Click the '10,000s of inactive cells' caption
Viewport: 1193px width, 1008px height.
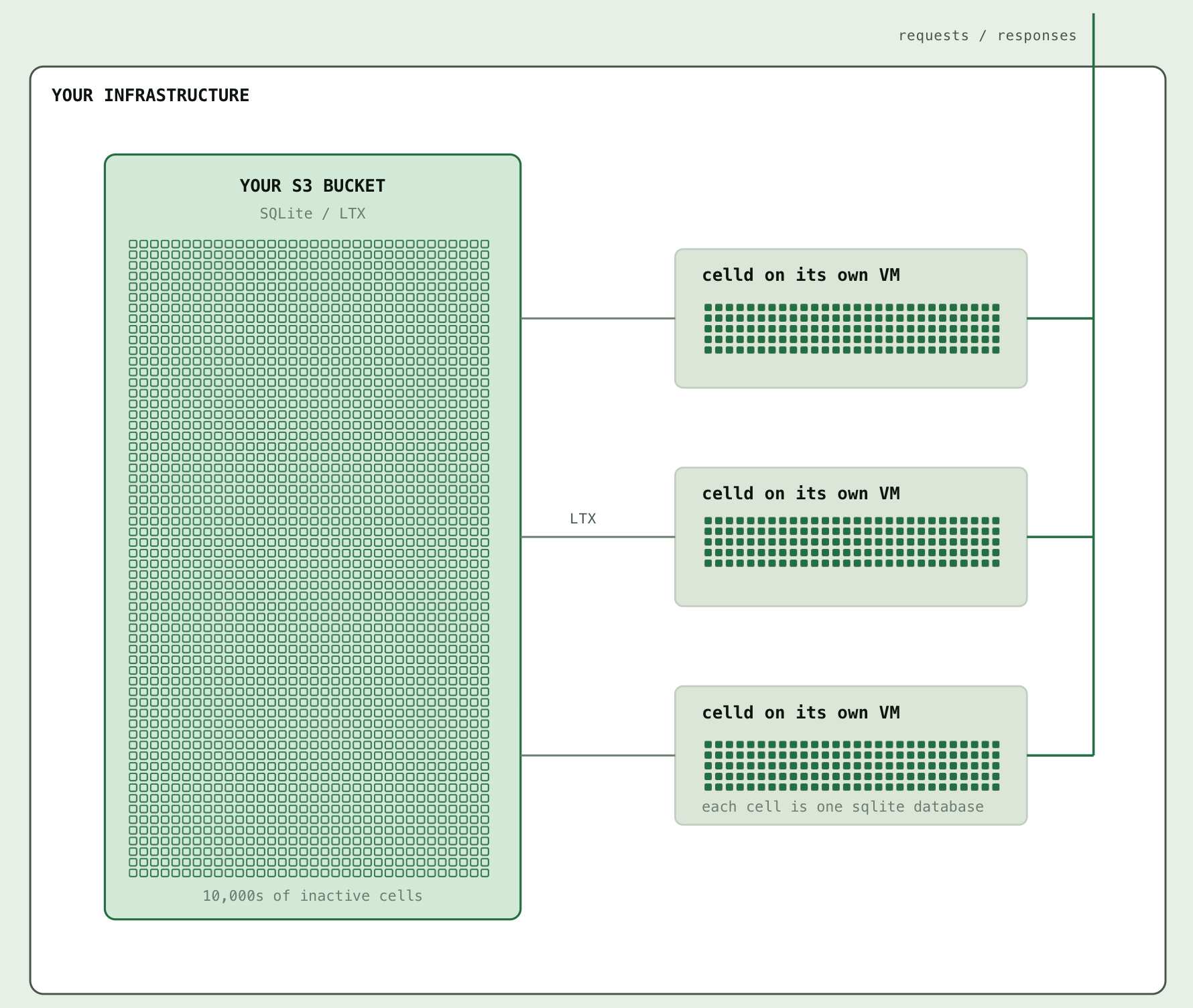312,896
